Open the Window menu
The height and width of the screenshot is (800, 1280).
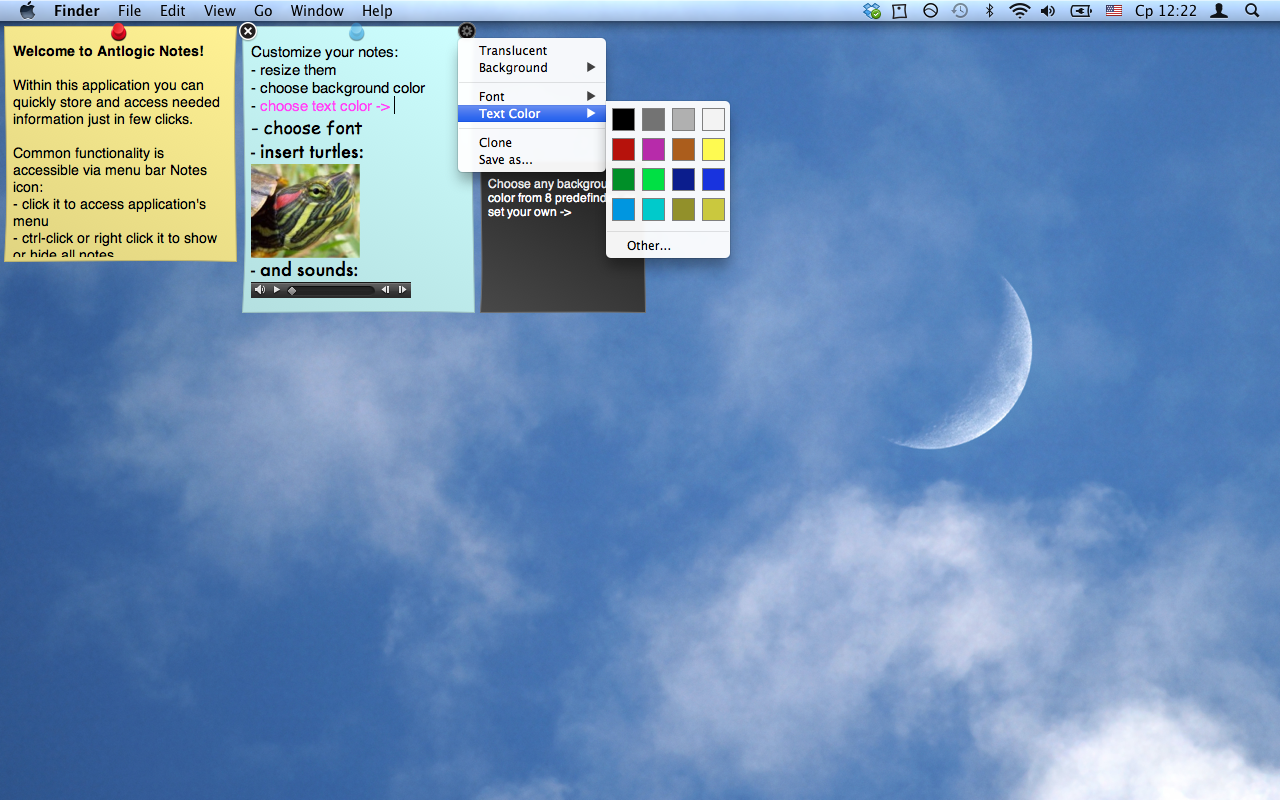[317, 11]
